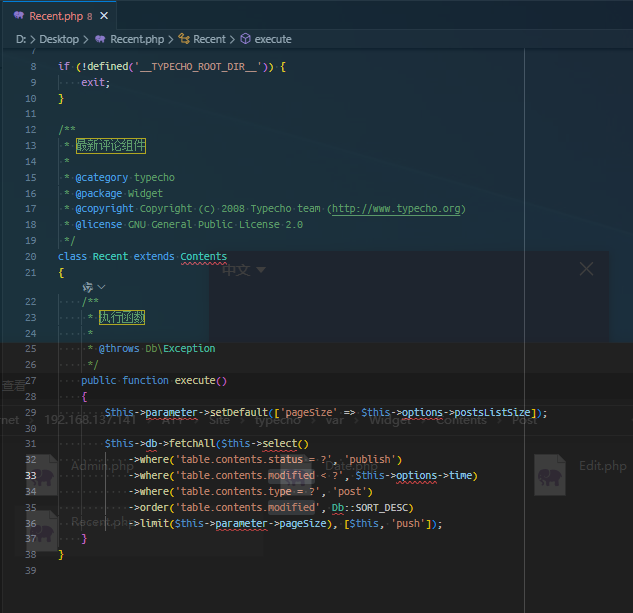Open the http://www.typecho.org link in the comment
This screenshot has height=613, width=633.
396,209
